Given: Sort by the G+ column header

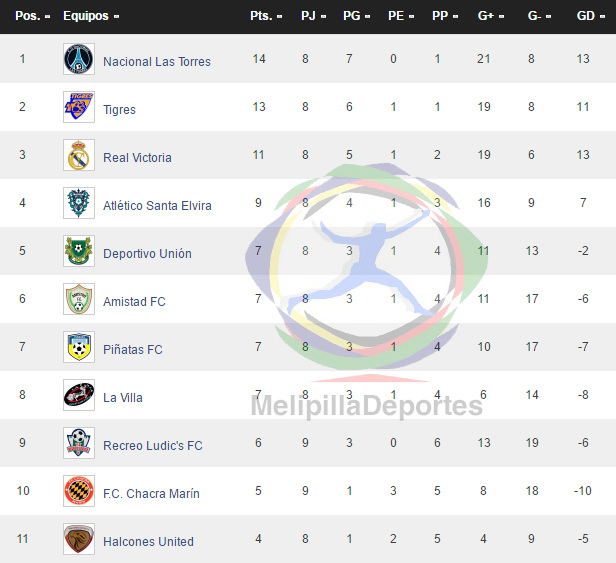Looking at the screenshot, I should [491, 16].
